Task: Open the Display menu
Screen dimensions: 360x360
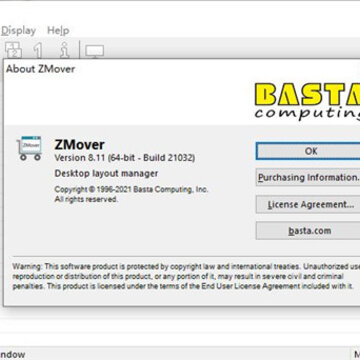Action: click(18, 31)
